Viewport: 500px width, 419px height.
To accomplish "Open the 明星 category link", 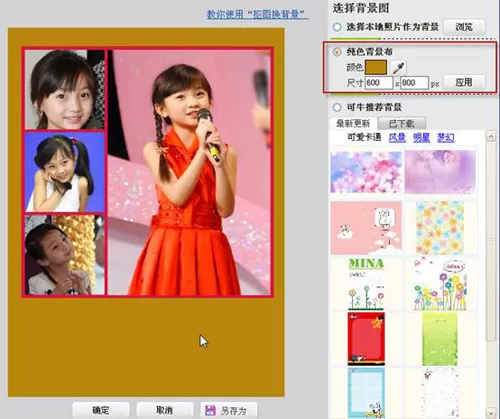I will click(x=421, y=137).
